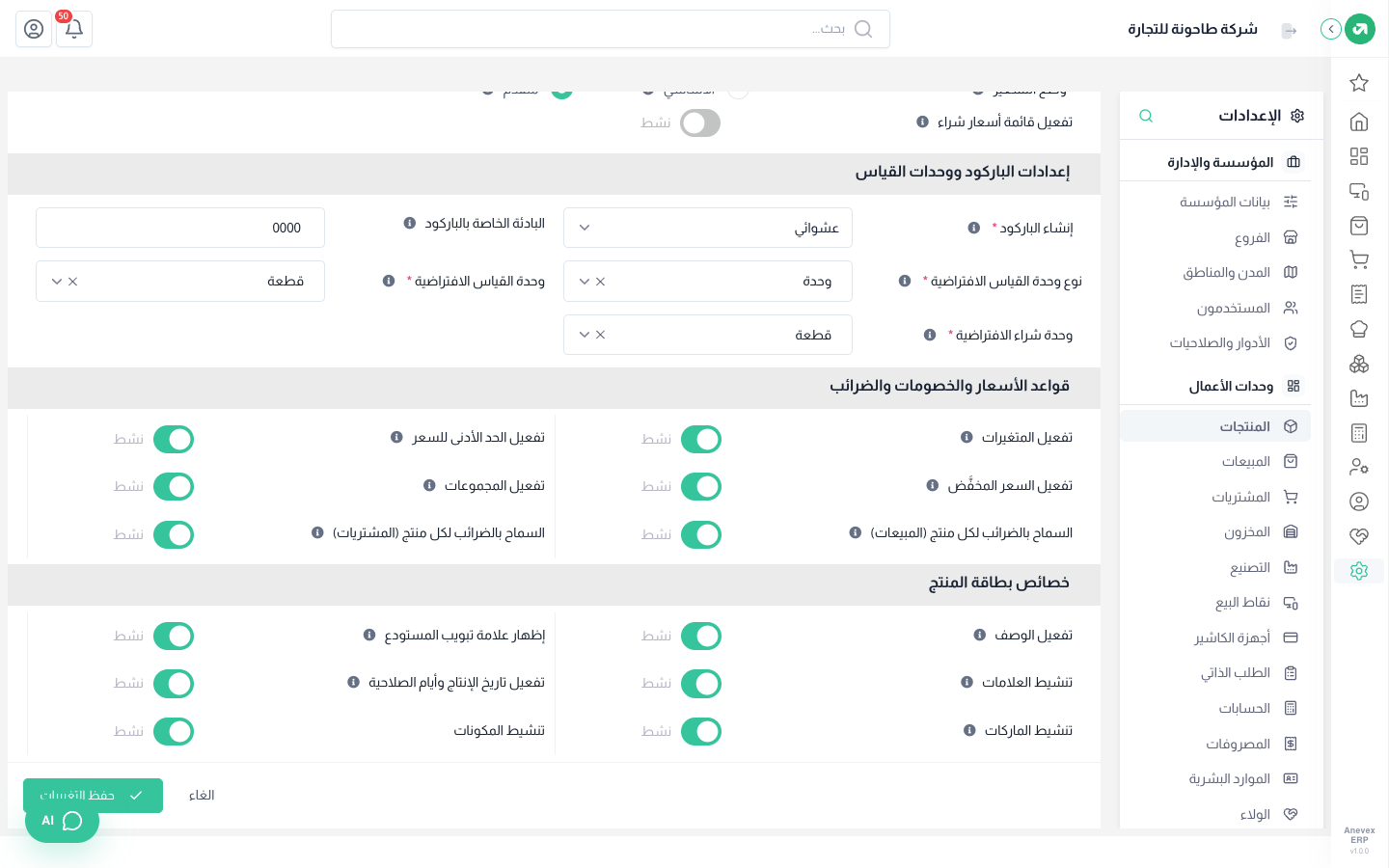Click the info icon beside تفعيل المتغيرات
The height and width of the screenshot is (868, 1389).
point(967,438)
